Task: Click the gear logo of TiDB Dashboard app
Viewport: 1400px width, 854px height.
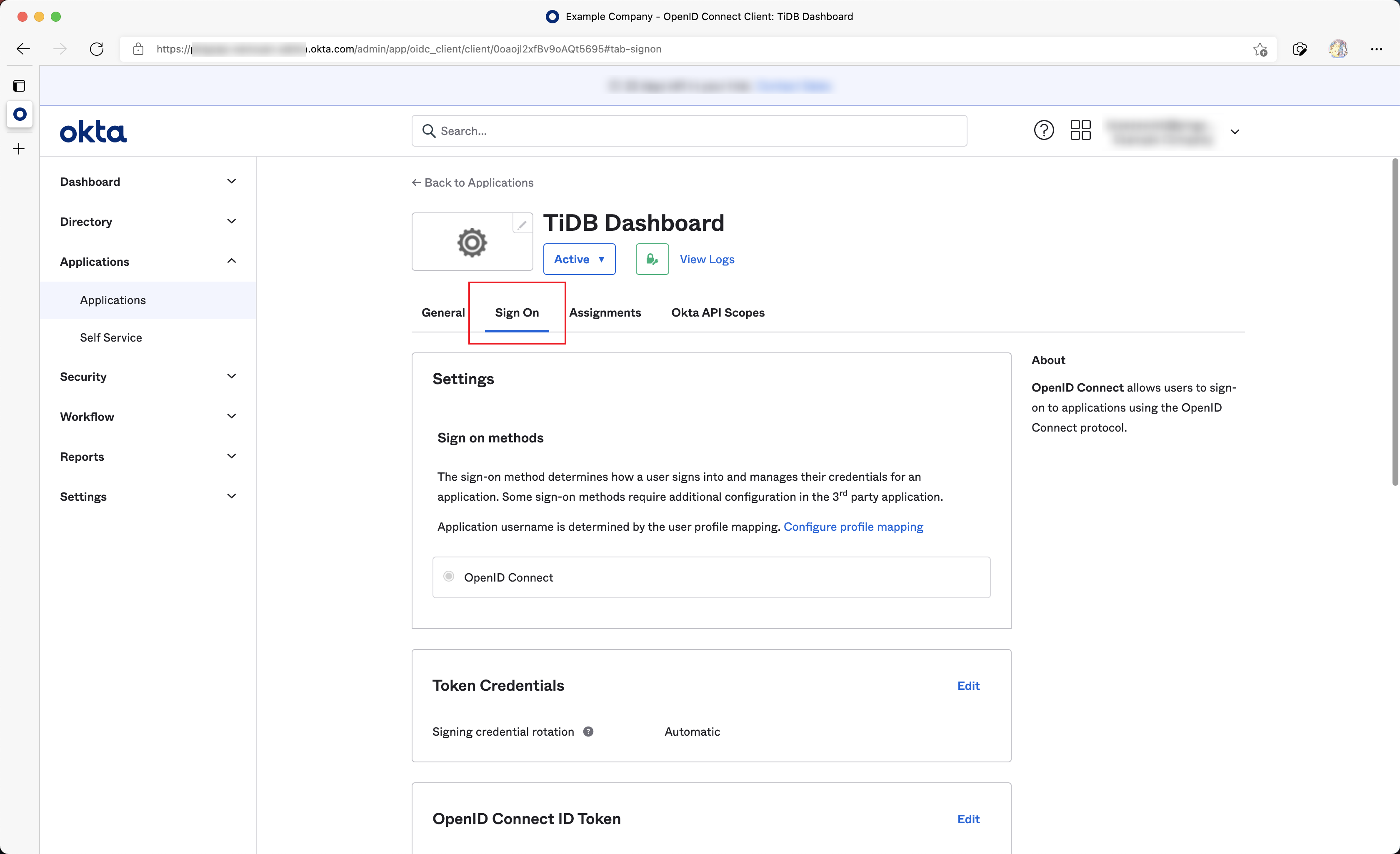Action: click(x=471, y=242)
